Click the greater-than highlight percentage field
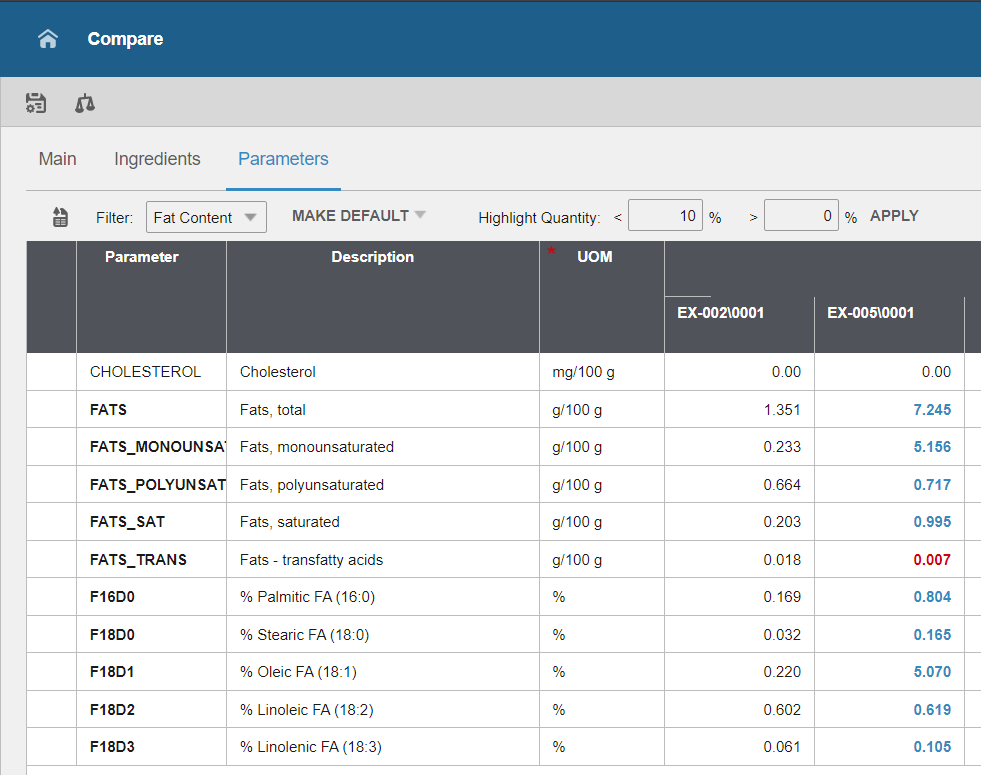 [800, 216]
